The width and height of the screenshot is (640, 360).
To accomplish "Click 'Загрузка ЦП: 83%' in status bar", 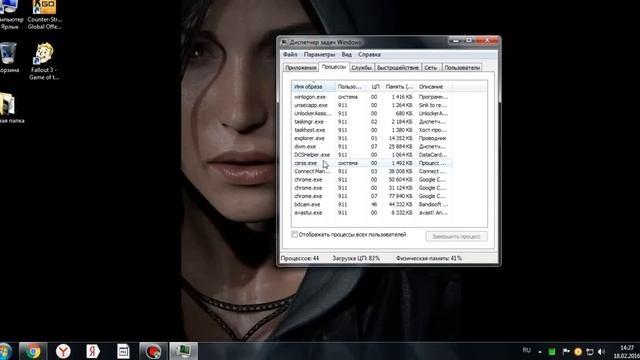I will pyautogui.click(x=356, y=258).
